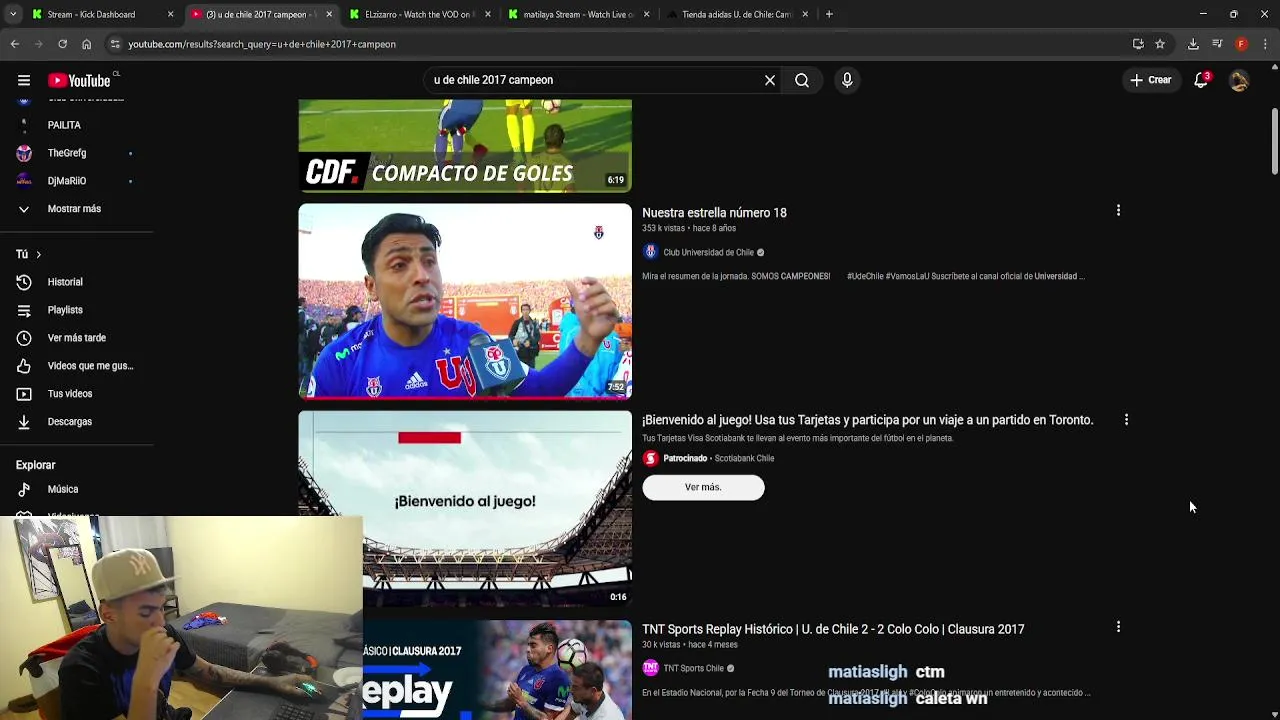Image resolution: width=1280 pixels, height=720 pixels.
Task: Click Ver más button on Scotiabank ad
Action: click(703, 487)
